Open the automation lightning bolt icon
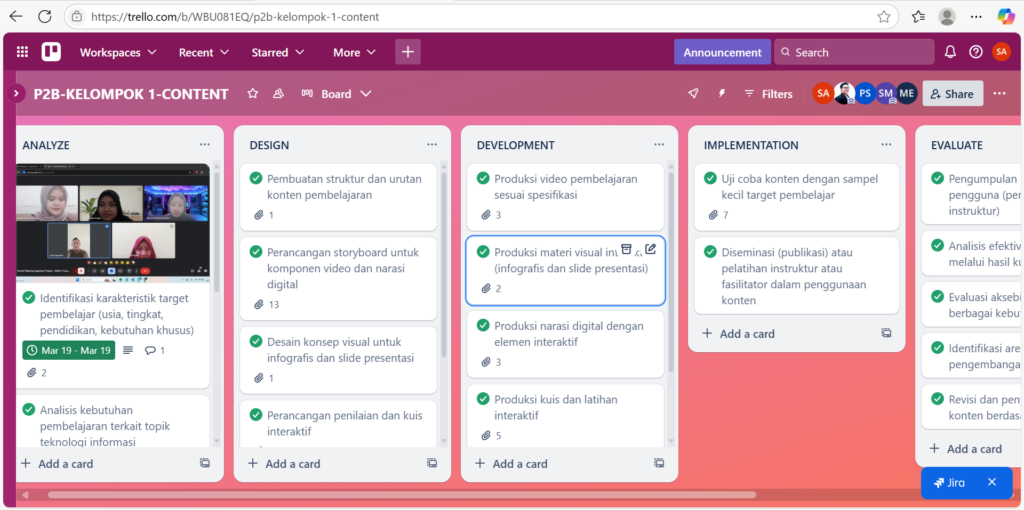1024x510 pixels. pos(722,94)
